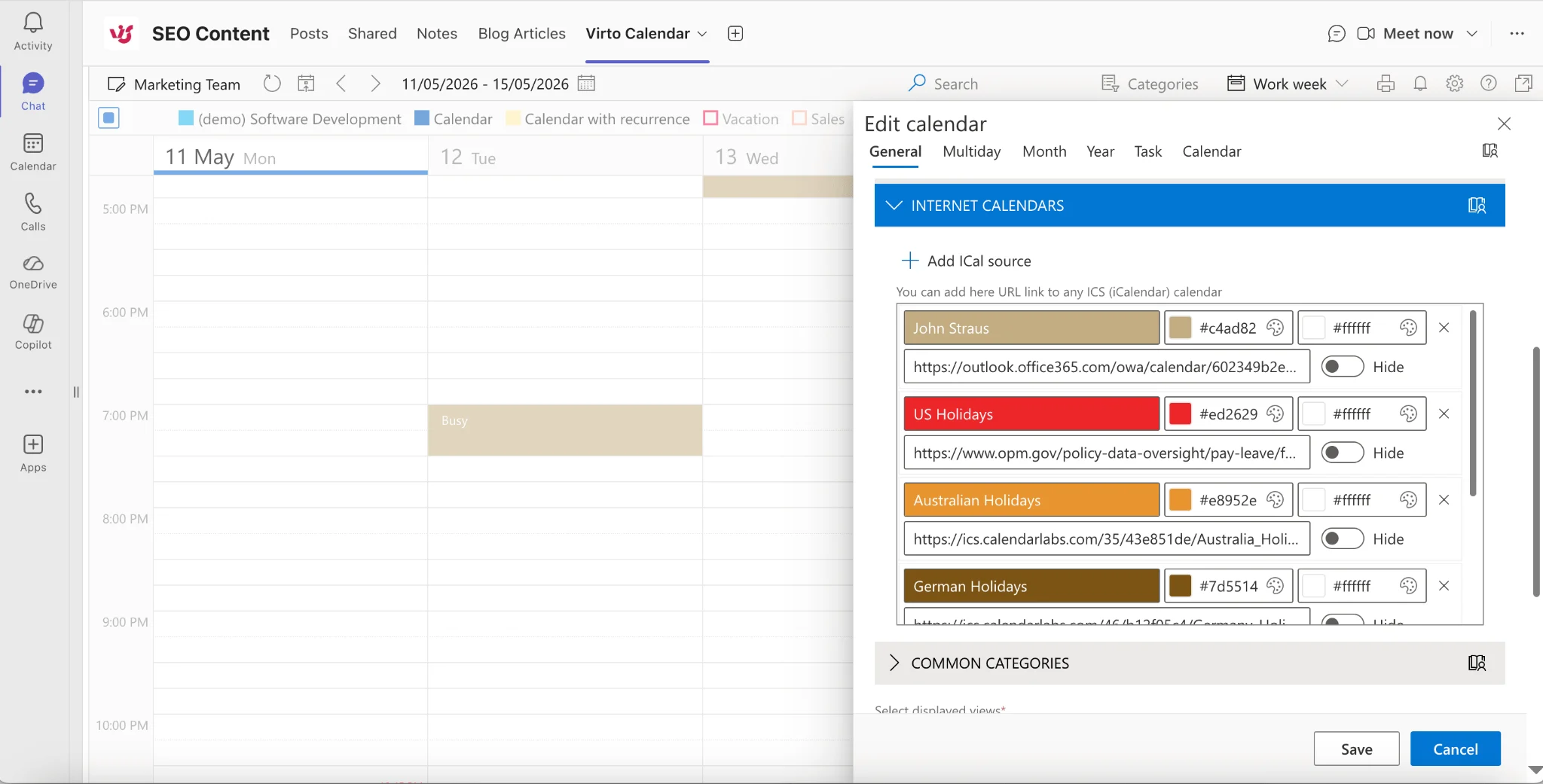Toggle Calendar with recurrence checkbox
1543x784 pixels.
(513, 118)
